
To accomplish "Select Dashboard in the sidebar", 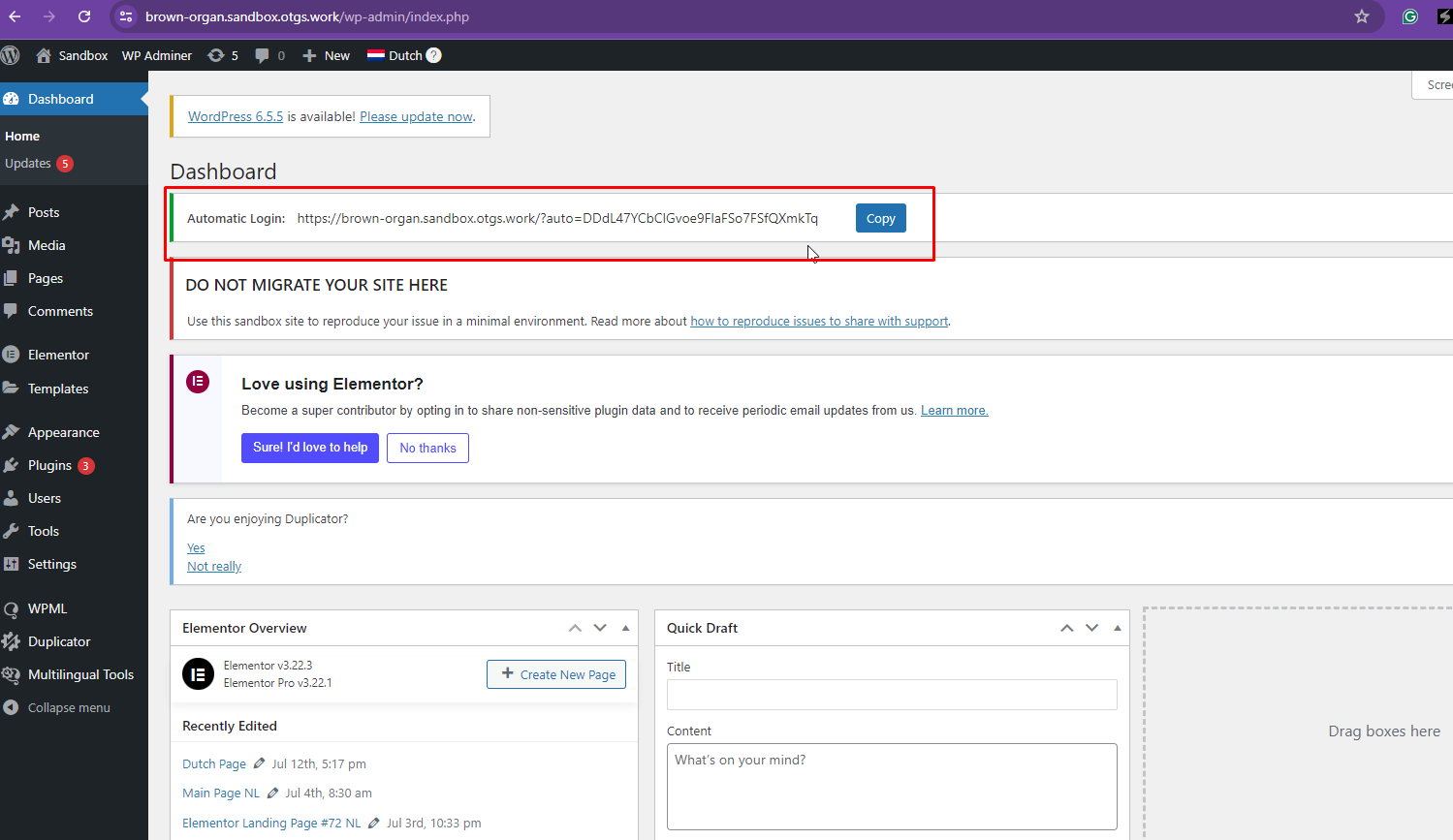I will pos(74,99).
